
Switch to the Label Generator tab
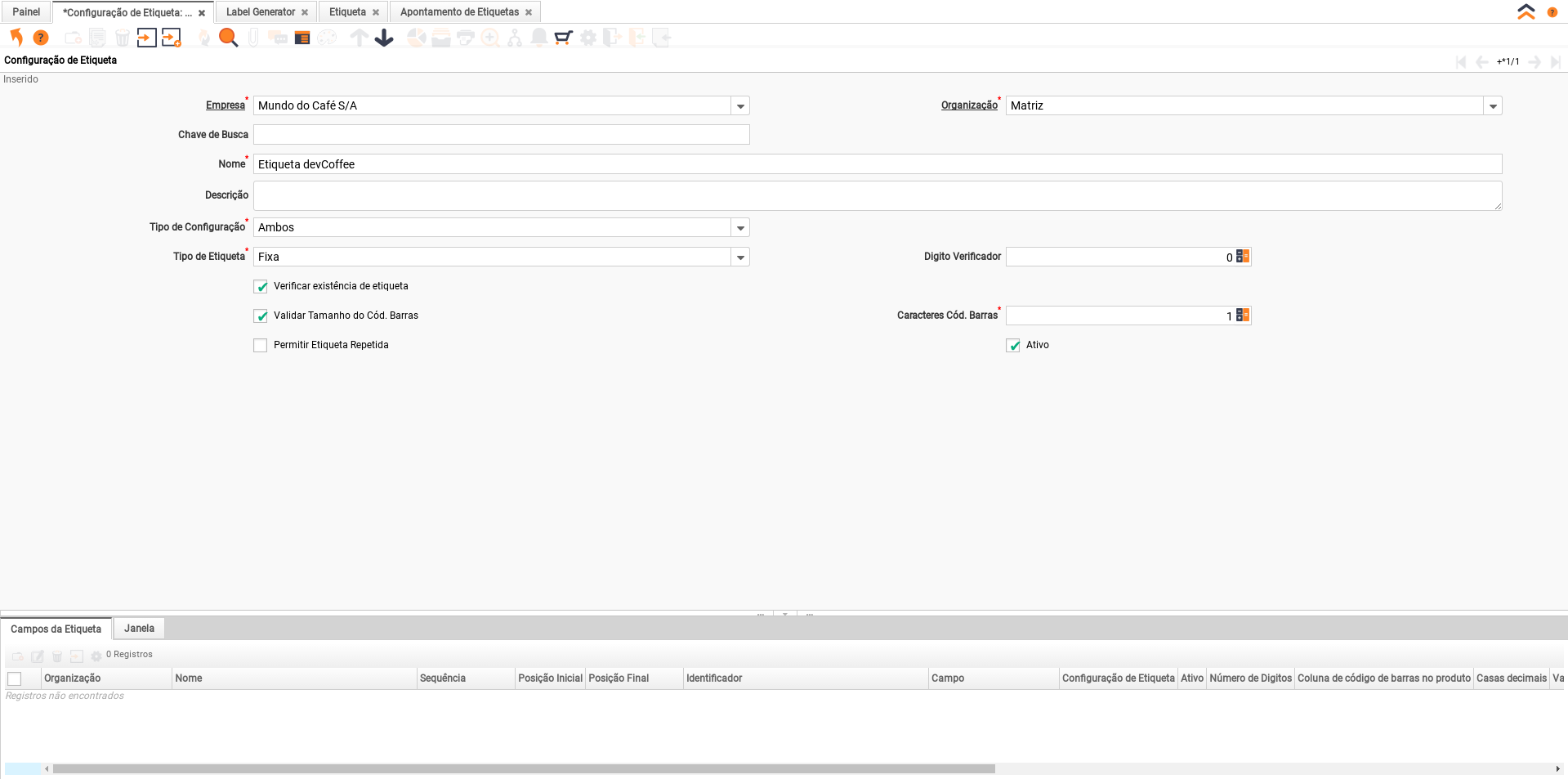(x=261, y=12)
